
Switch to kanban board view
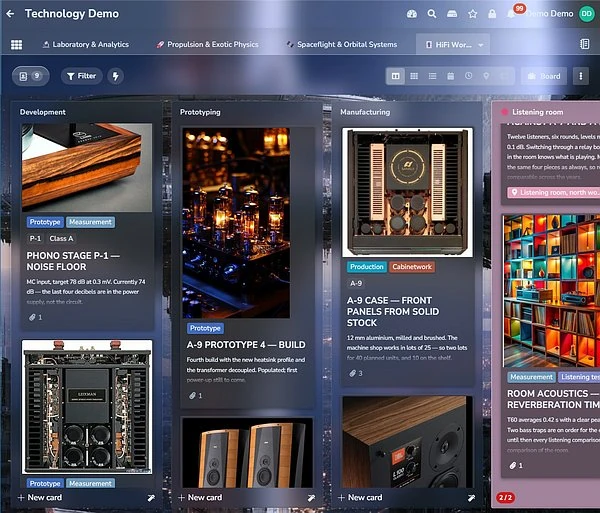coord(396,76)
